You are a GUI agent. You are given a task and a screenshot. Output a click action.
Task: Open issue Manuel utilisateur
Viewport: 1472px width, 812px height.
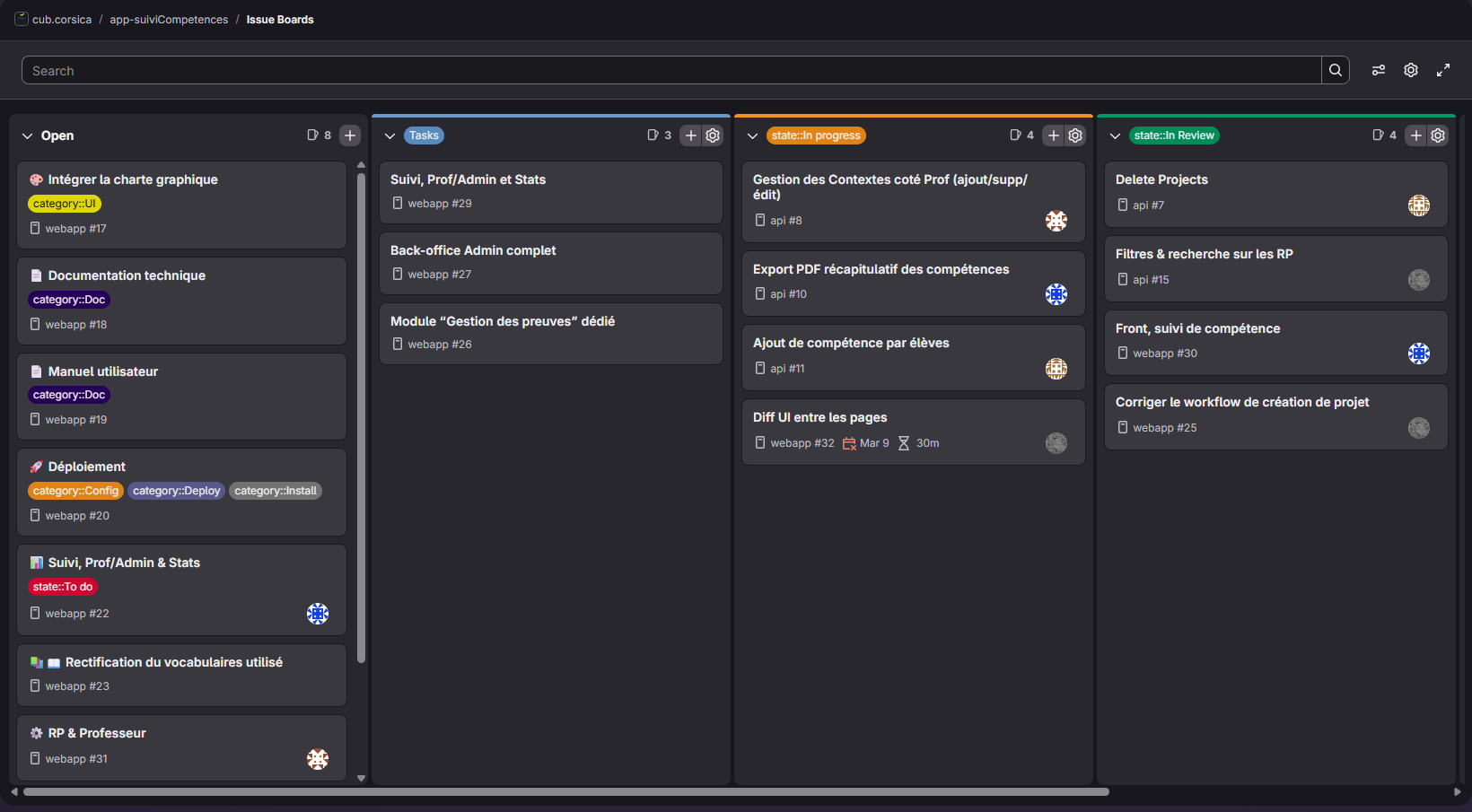[x=103, y=371]
